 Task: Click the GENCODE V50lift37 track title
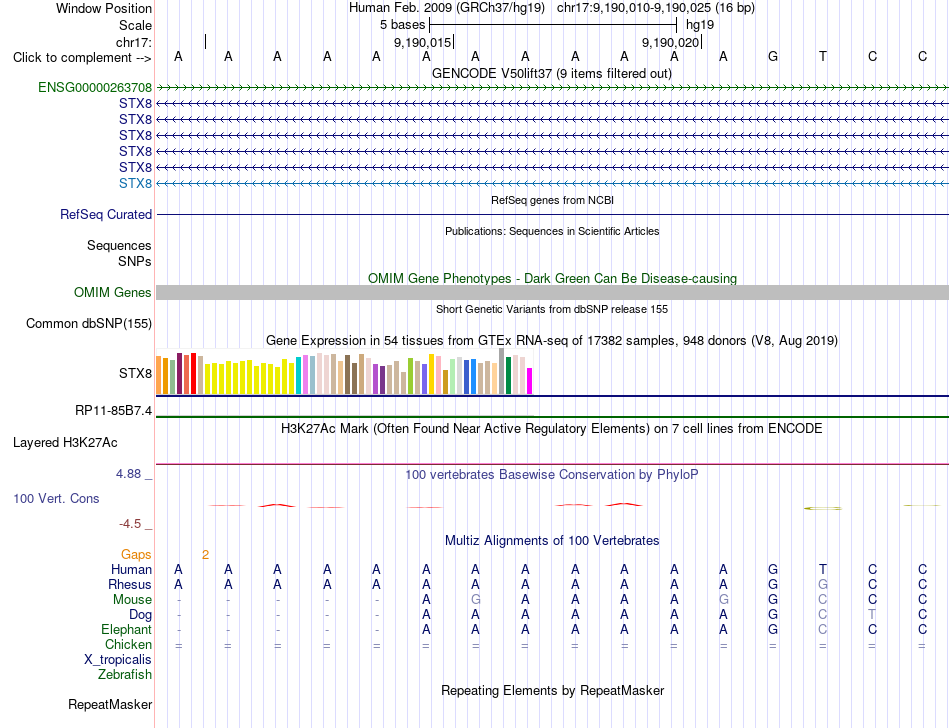pyautogui.click(x=552, y=74)
